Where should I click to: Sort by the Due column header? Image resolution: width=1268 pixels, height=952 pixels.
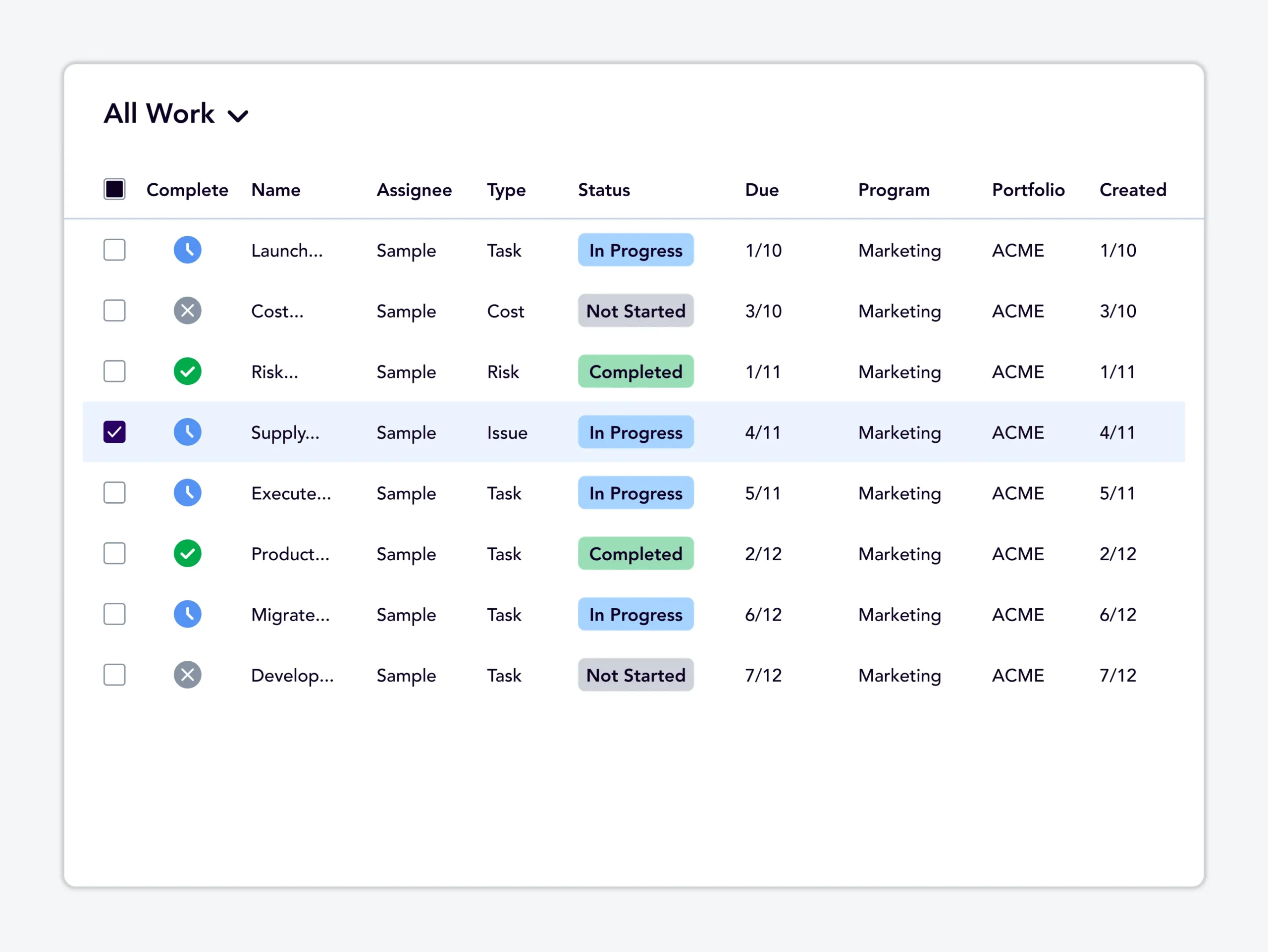762,190
